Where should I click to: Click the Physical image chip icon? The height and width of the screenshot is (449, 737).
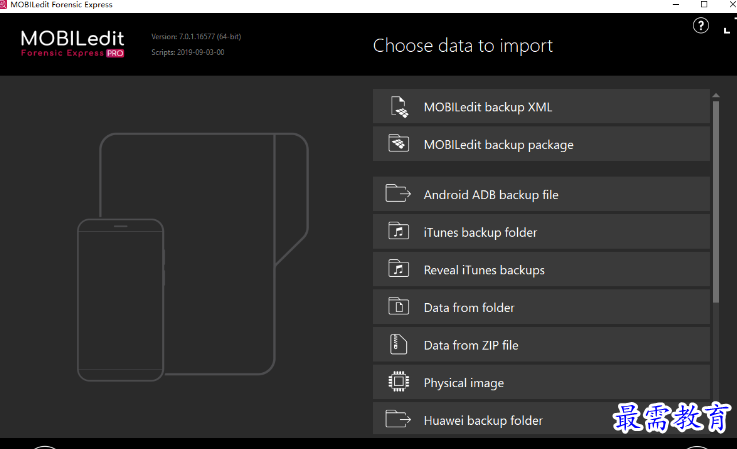tap(399, 381)
